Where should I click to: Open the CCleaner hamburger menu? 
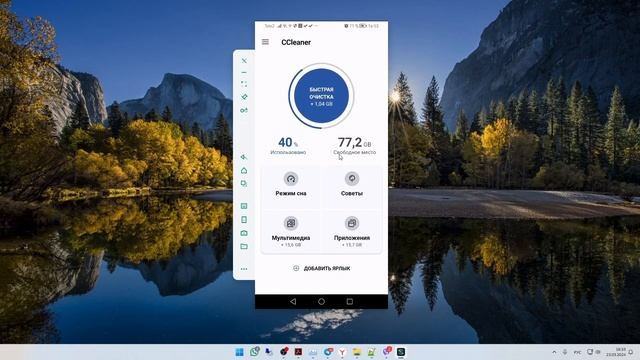click(265, 42)
